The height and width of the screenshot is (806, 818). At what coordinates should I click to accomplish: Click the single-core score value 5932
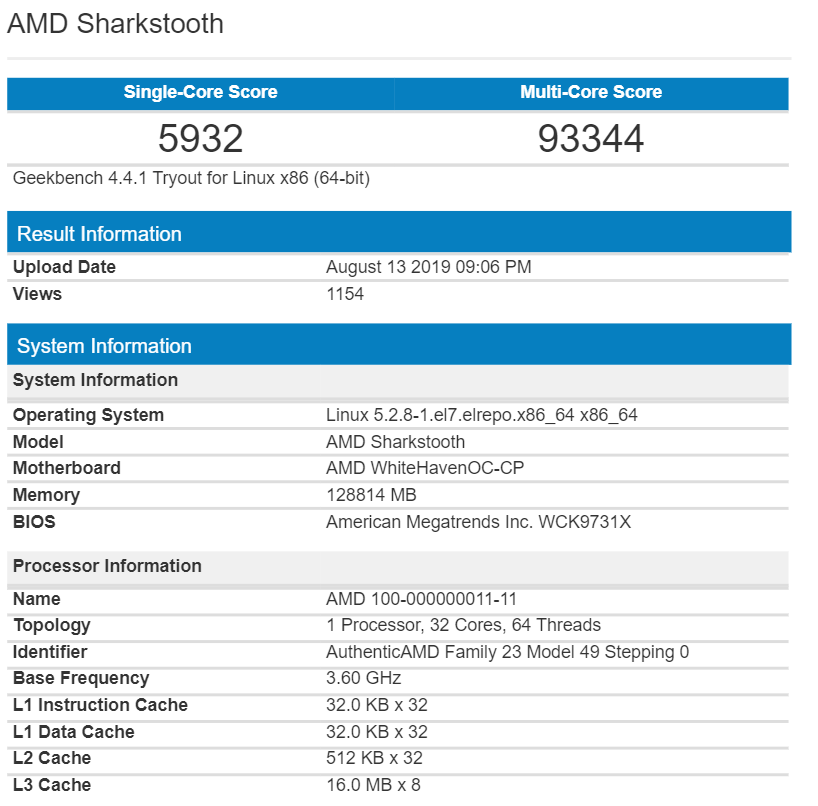[200, 139]
